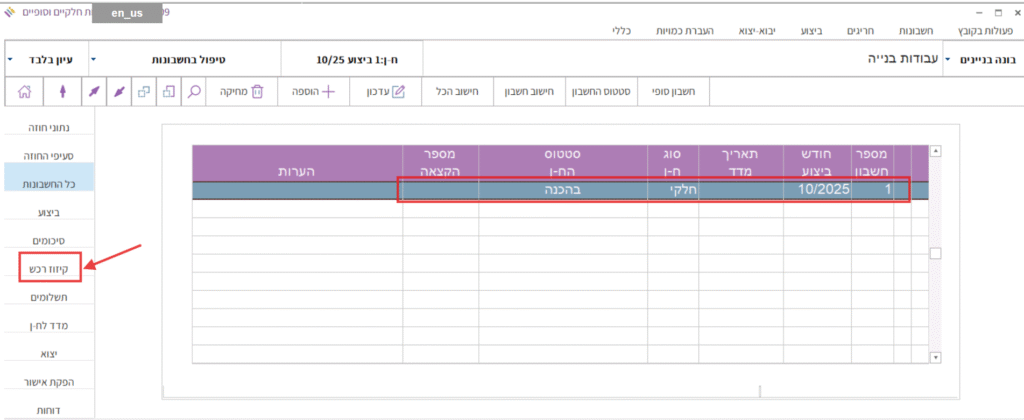
Task: Click the magnifier search icon
Action: pos(195,92)
